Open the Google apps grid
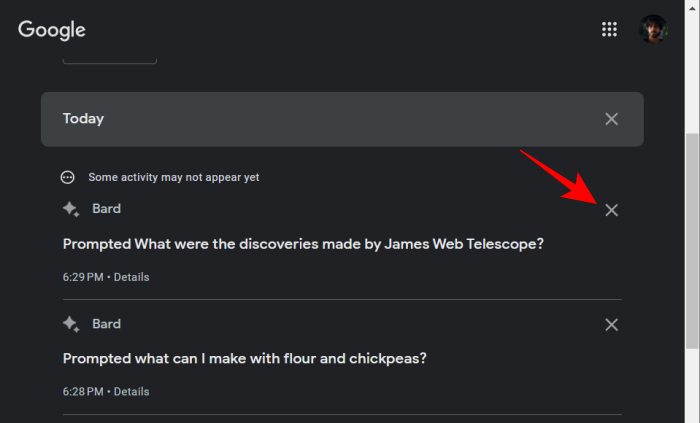This screenshot has height=423, width=700. [609, 29]
